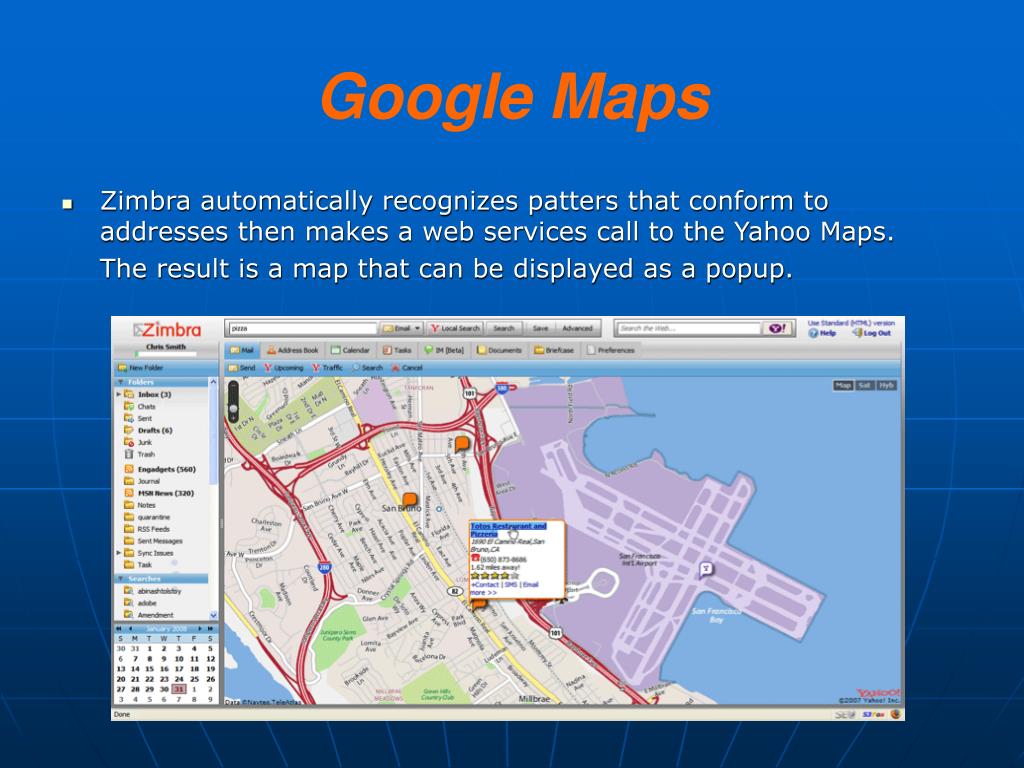This screenshot has height=768, width=1024.
Task: Click more >> in the map popup
Action: pyautogui.click(x=483, y=592)
